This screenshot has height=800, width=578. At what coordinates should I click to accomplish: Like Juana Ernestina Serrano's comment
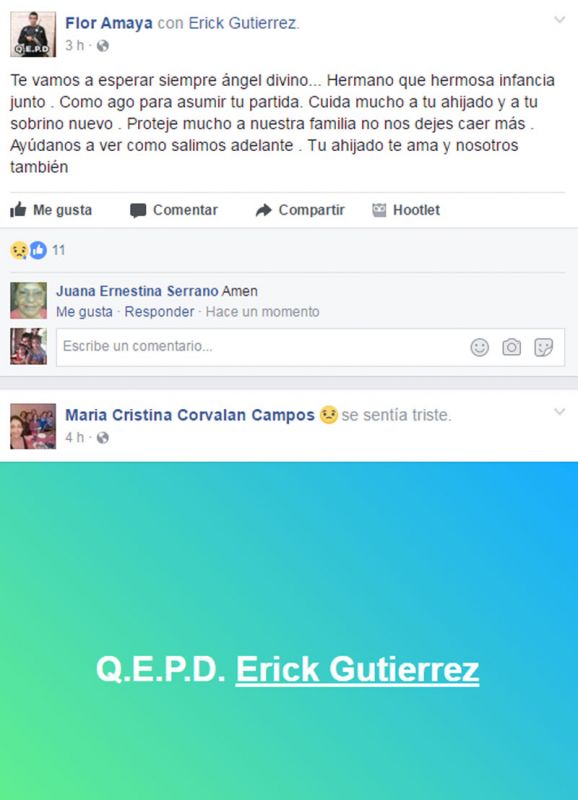click(84, 312)
